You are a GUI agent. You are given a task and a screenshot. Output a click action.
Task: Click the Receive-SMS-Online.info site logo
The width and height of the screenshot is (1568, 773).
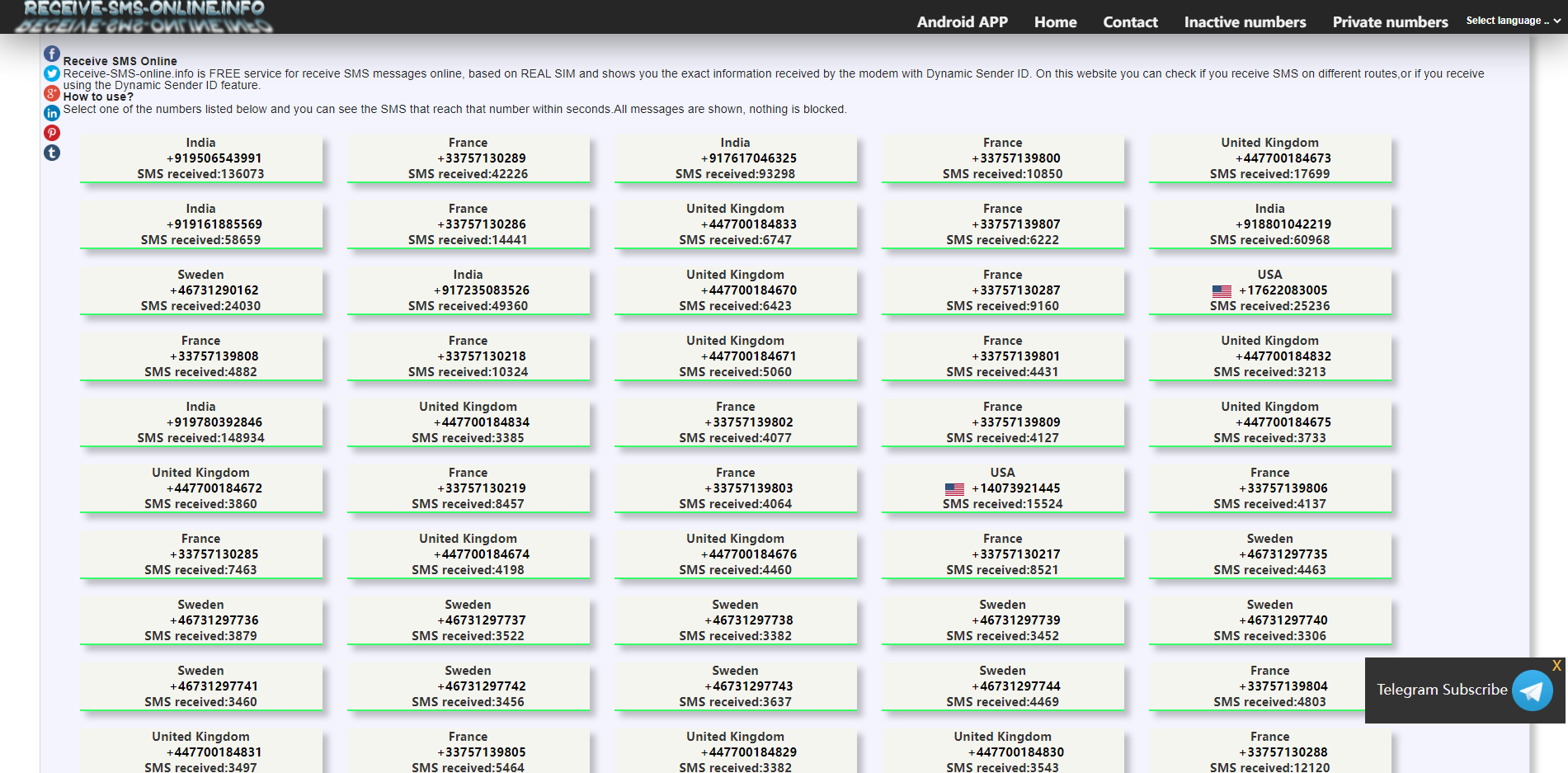click(144, 16)
